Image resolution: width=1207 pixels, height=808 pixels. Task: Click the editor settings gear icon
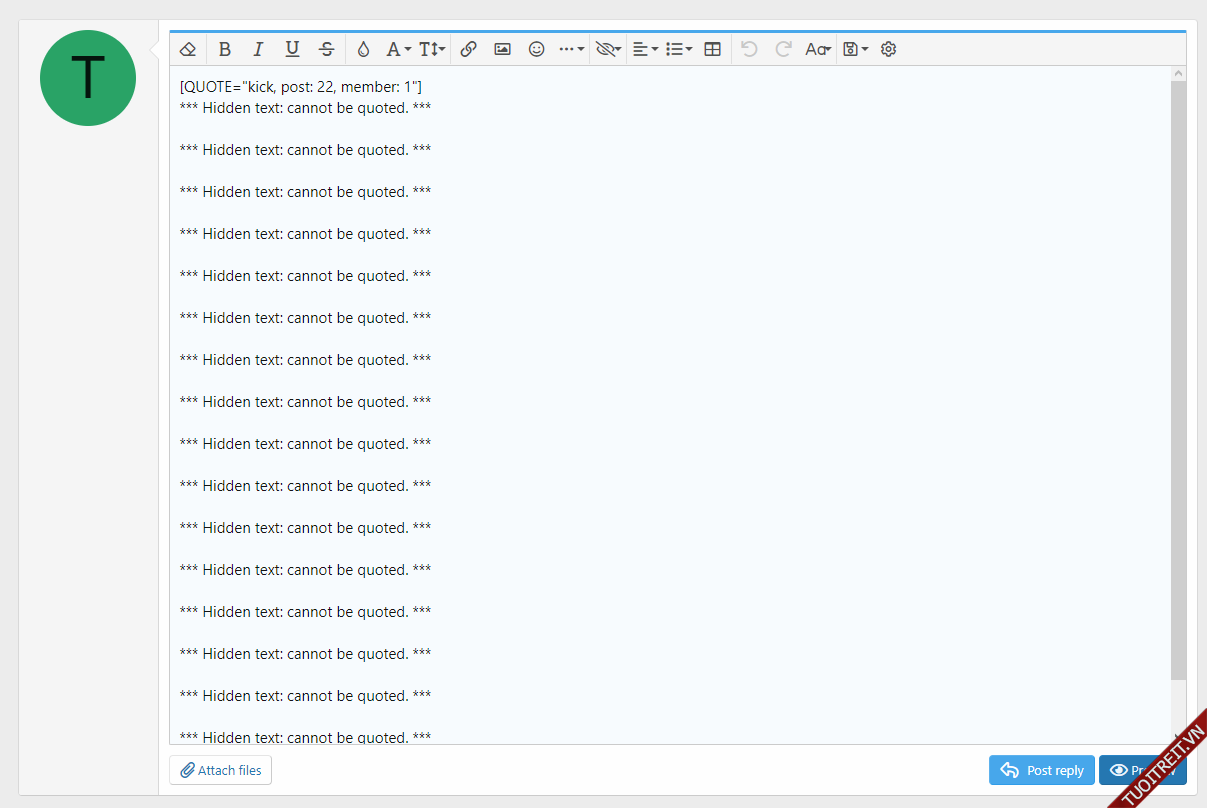click(x=888, y=49)
